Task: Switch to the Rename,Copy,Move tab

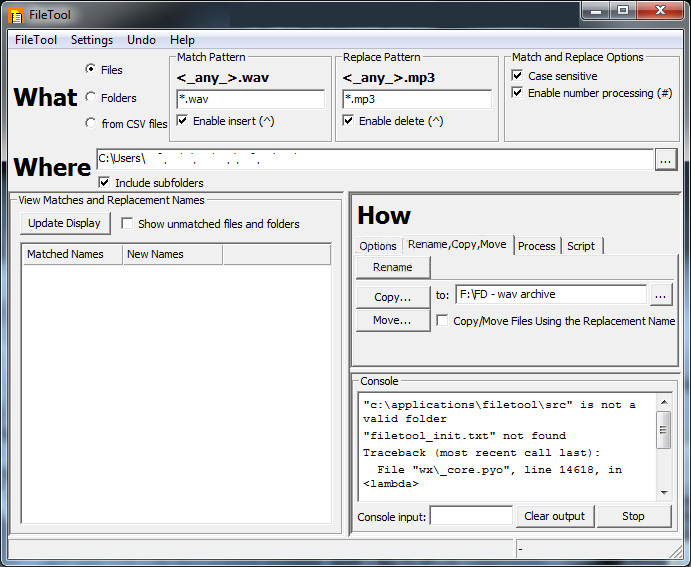Action: (x=457, y=245)
